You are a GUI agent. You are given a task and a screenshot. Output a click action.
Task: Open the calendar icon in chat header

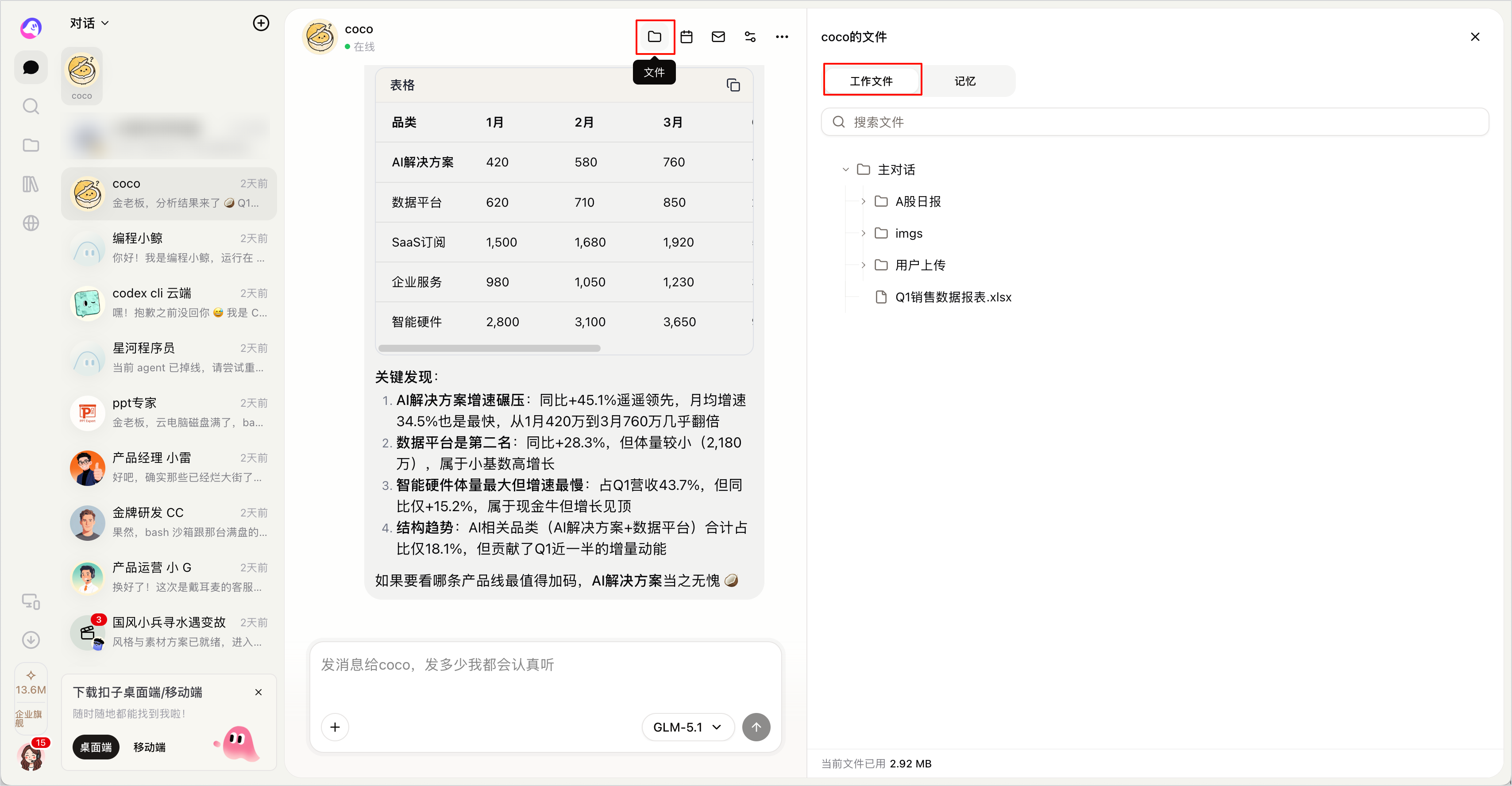tap(686, 36)
